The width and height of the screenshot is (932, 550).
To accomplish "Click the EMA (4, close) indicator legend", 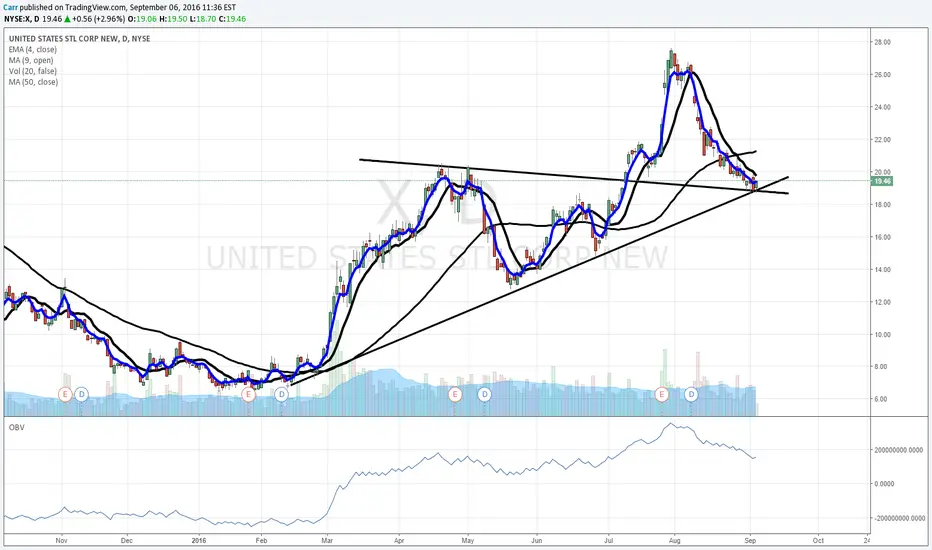I will [33, 49].
